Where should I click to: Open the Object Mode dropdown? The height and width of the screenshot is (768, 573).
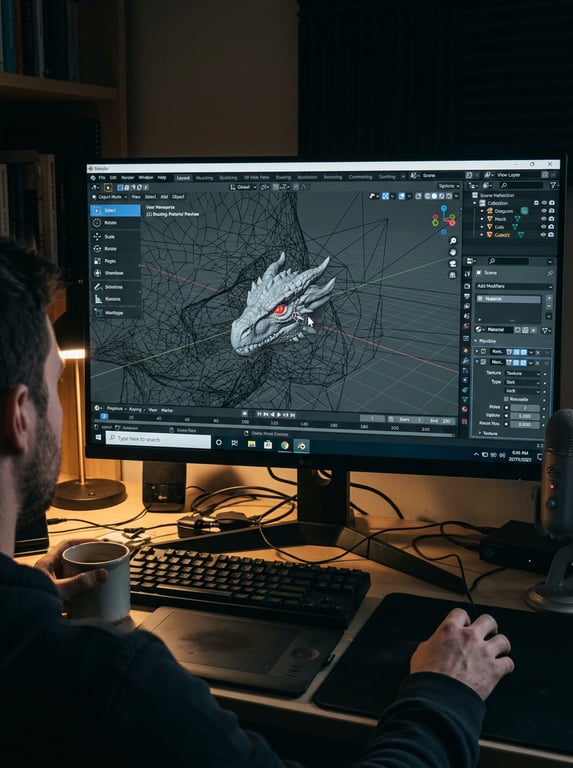point(110,197)
